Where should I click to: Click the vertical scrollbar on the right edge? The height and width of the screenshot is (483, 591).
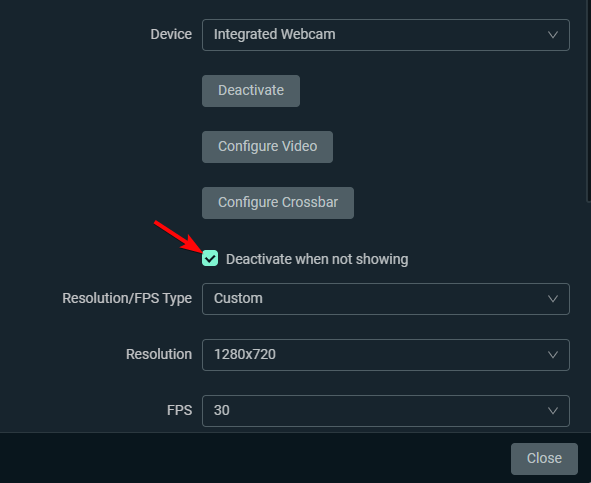pos(588,101)
